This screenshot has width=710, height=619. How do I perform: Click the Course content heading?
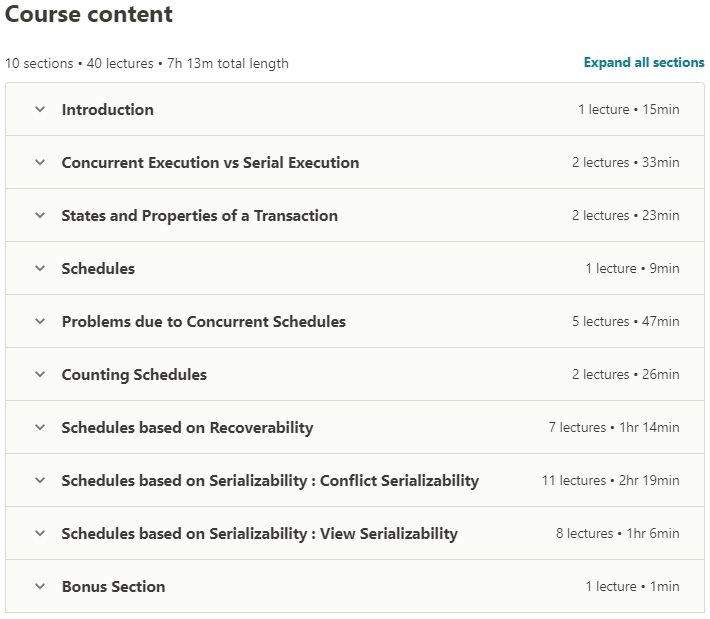pyautogui.click(x=89, y=15)
